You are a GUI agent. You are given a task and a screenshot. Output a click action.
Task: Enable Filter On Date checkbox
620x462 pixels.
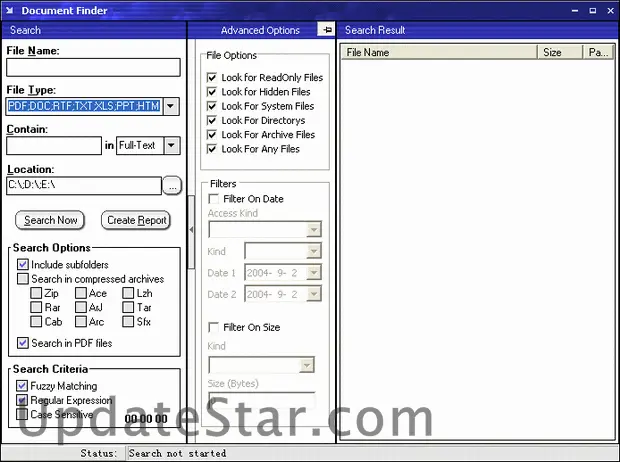tap(214, 199)
